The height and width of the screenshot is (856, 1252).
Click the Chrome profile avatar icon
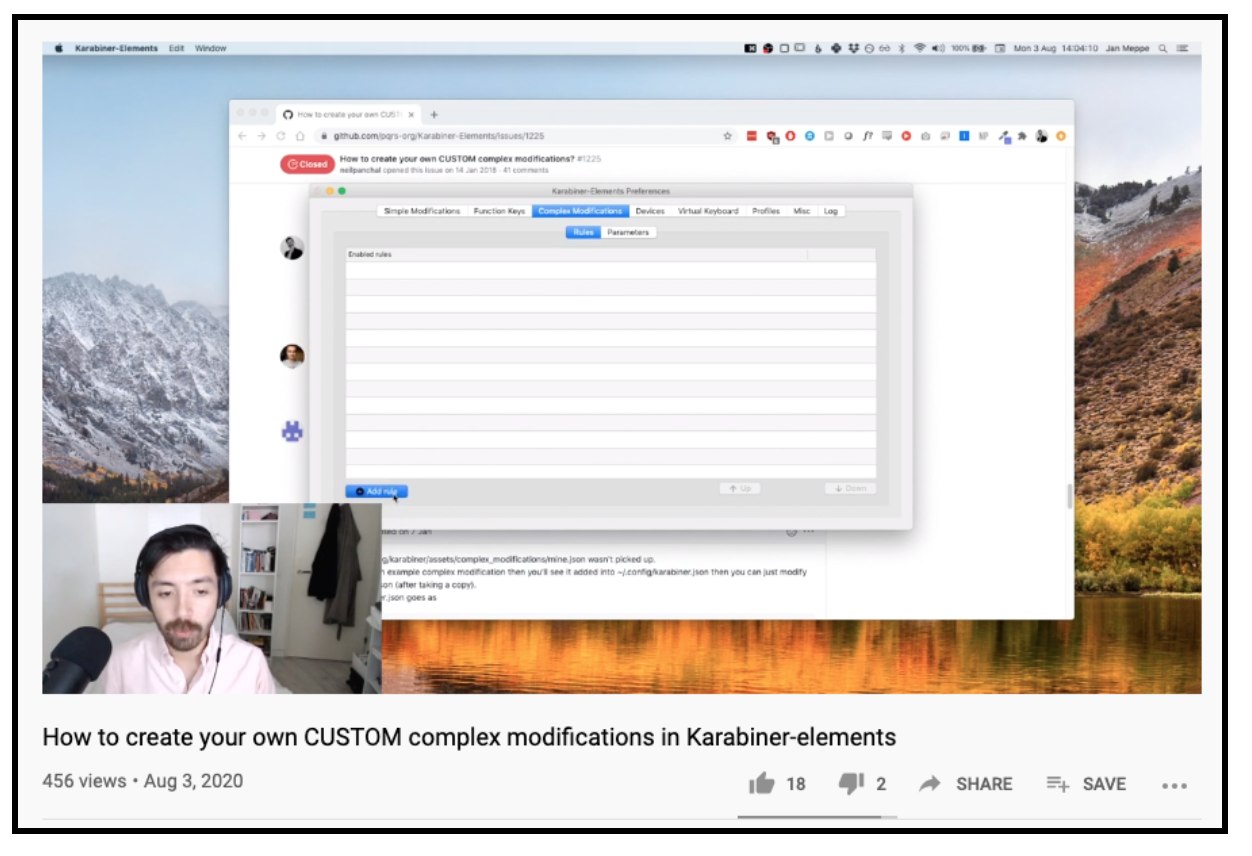[x=1042, y=136]
